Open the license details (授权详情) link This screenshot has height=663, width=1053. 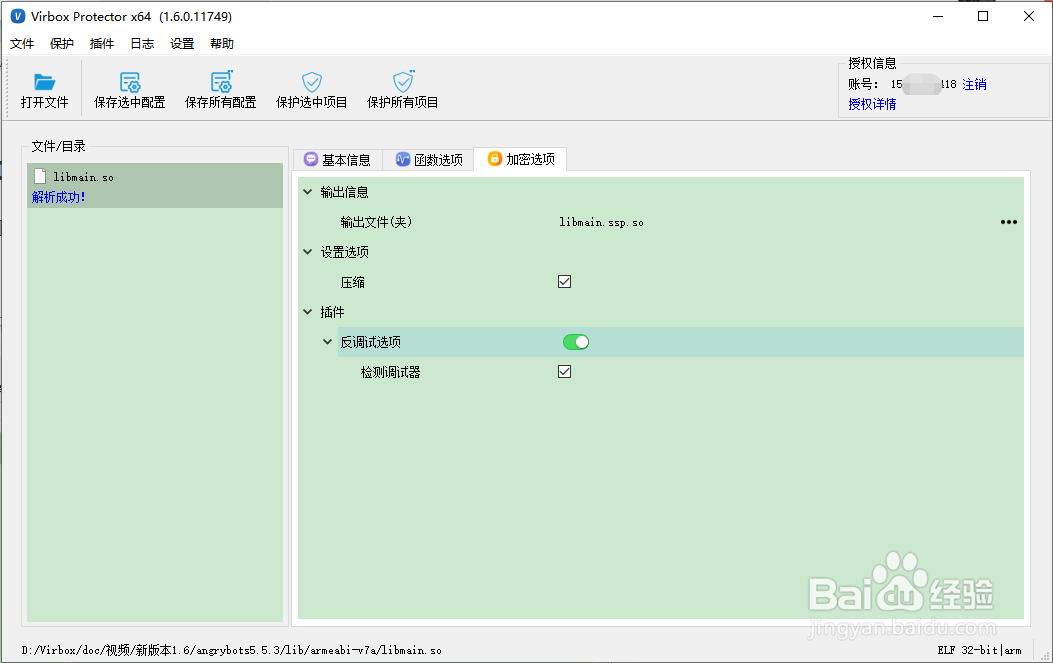point(872,104)
